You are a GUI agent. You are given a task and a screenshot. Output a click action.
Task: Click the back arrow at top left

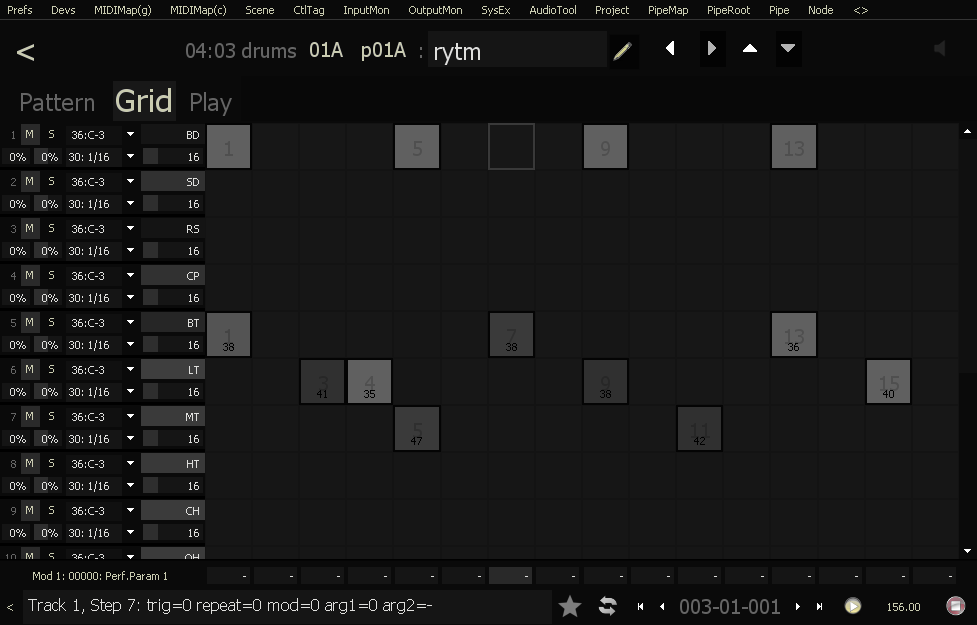(26, 52)
